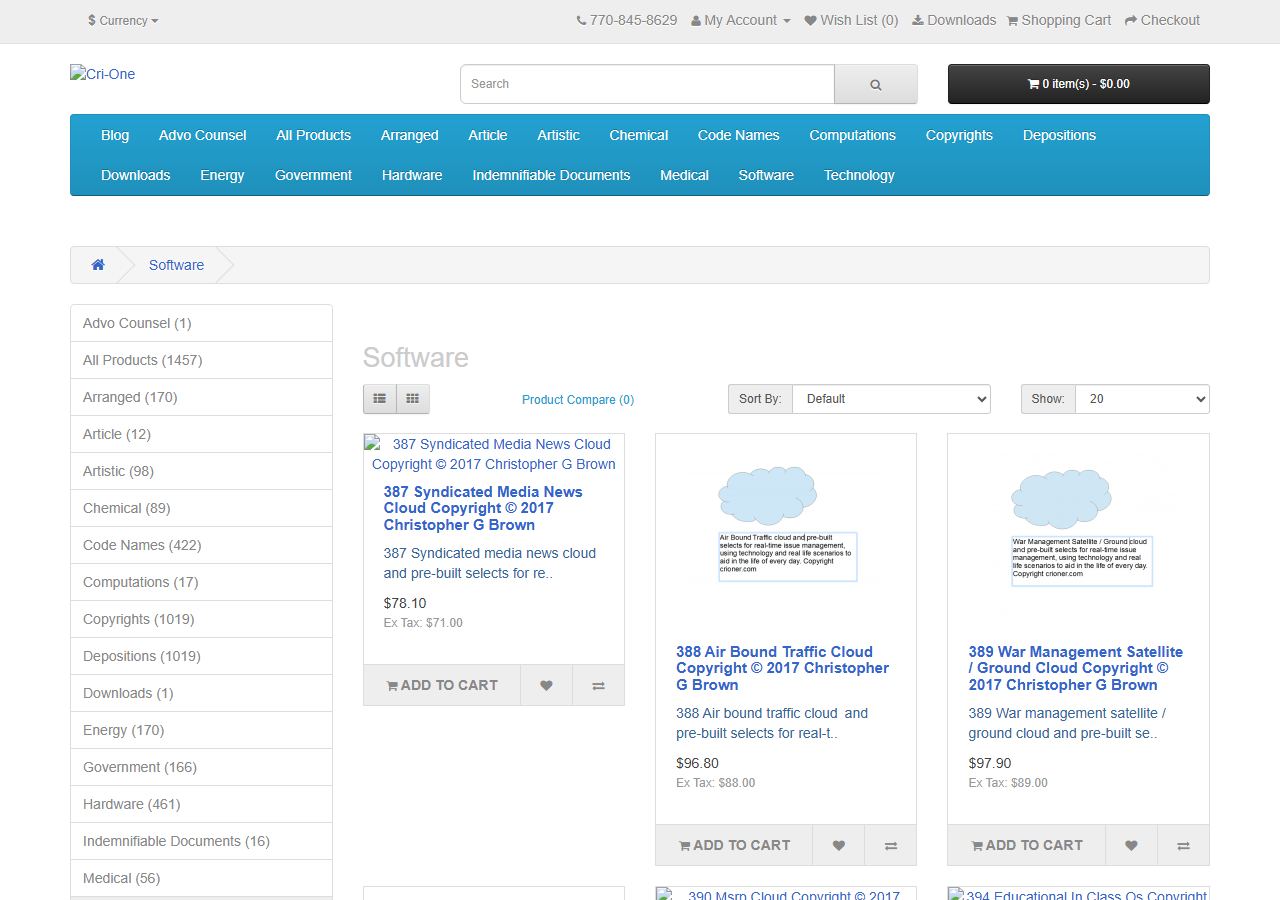Switch to grid view
Screen dimensions: 1280x900
[x=413, y=399]
